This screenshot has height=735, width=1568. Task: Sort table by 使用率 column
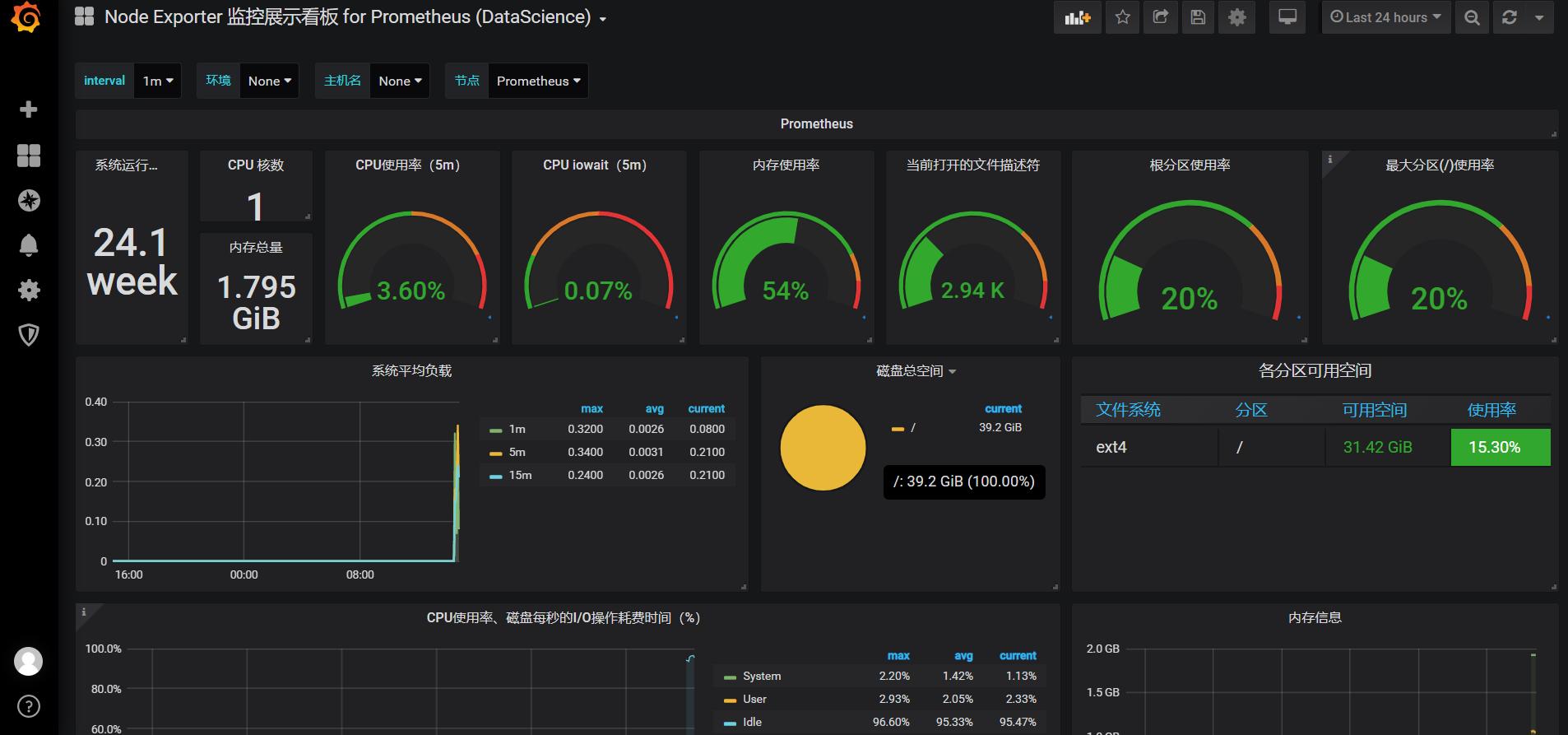(x=1491, y=410)
